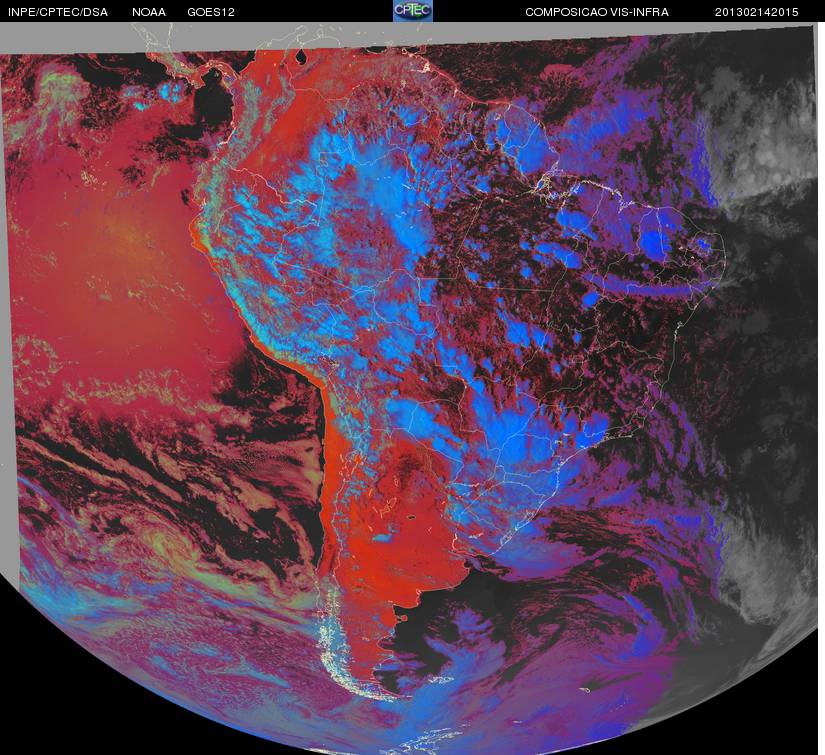825x755 pixels.
Task: Click the 'GOES12' satellite label
Action: pos(211,12)
